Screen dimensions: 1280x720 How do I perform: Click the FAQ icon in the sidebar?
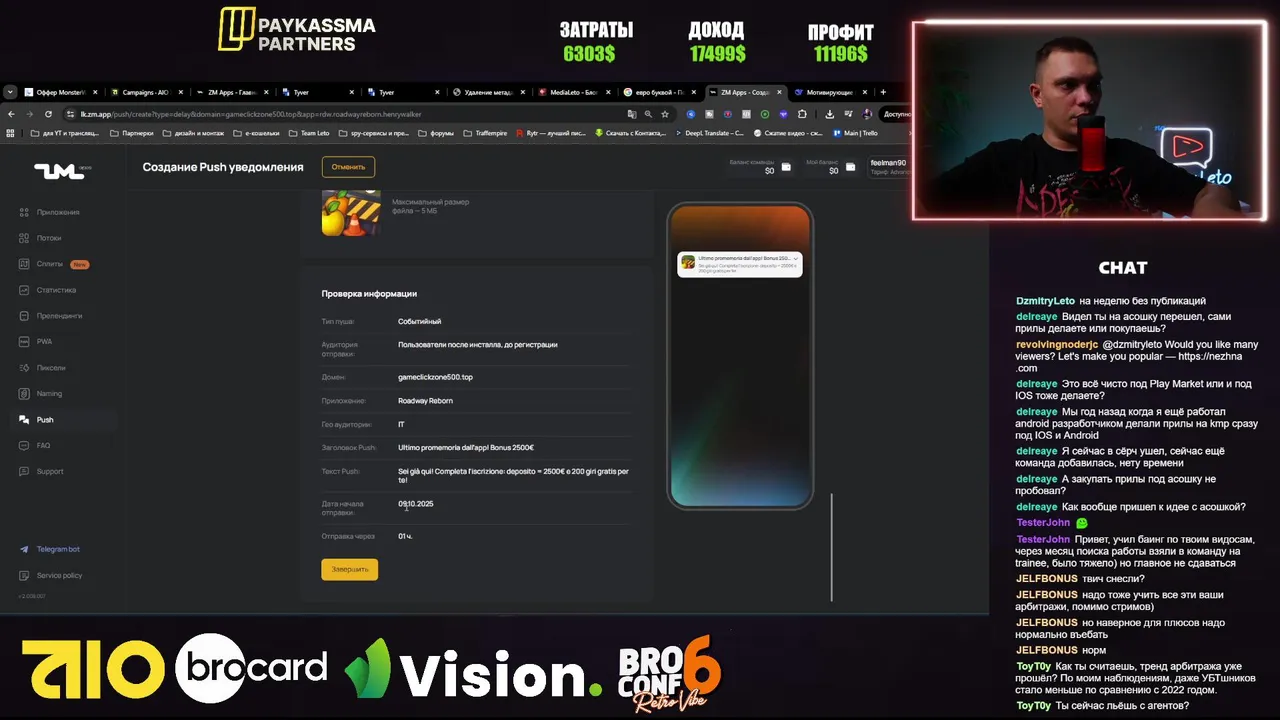(24, 446)
